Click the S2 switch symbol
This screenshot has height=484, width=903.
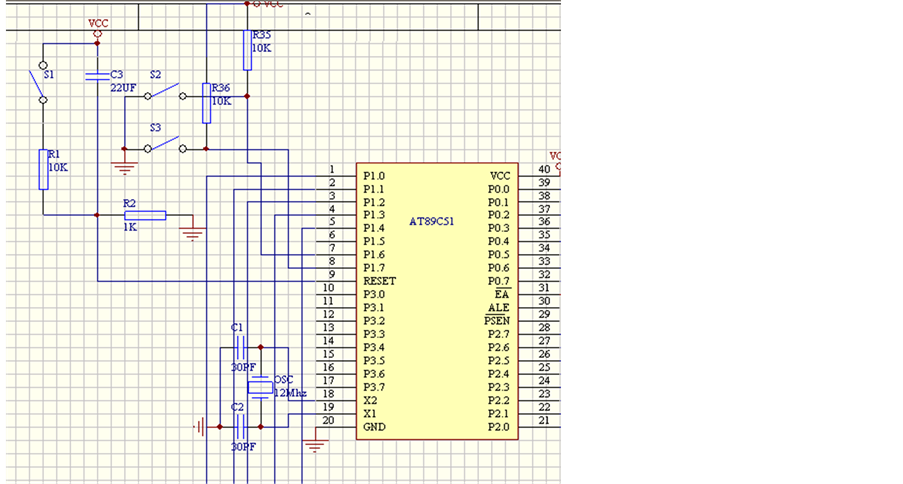tap(165, 92)
